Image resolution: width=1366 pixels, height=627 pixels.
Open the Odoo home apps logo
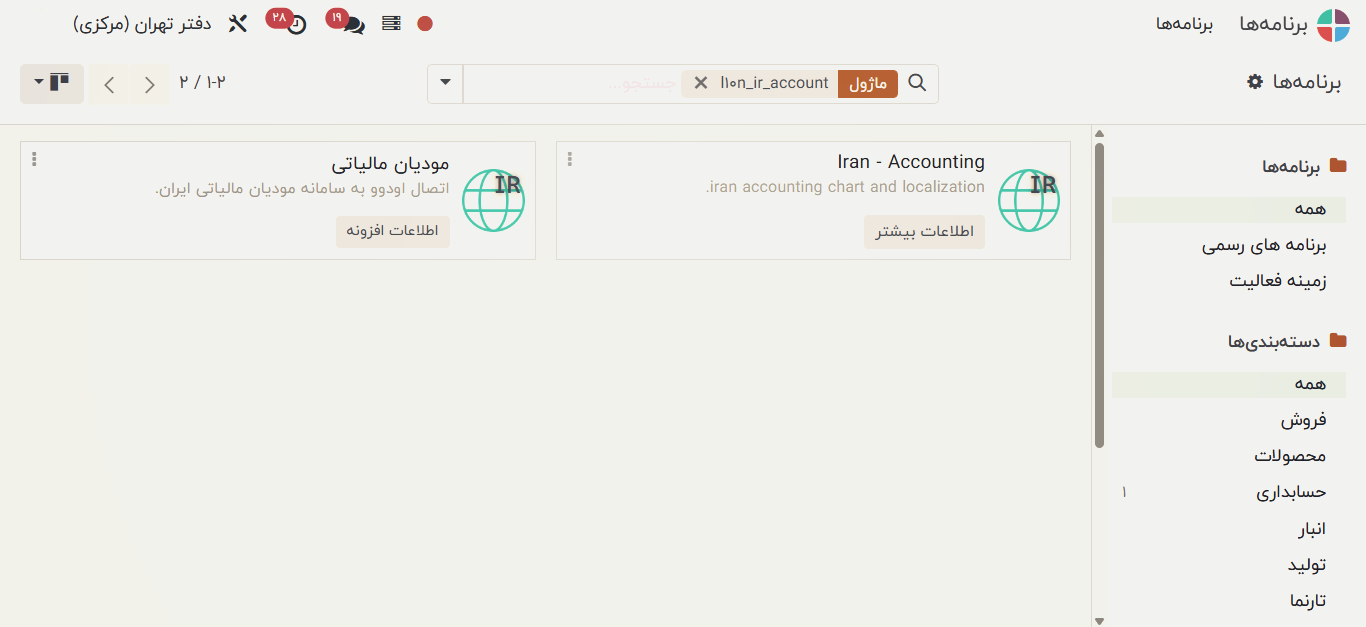pos(1333,24)
